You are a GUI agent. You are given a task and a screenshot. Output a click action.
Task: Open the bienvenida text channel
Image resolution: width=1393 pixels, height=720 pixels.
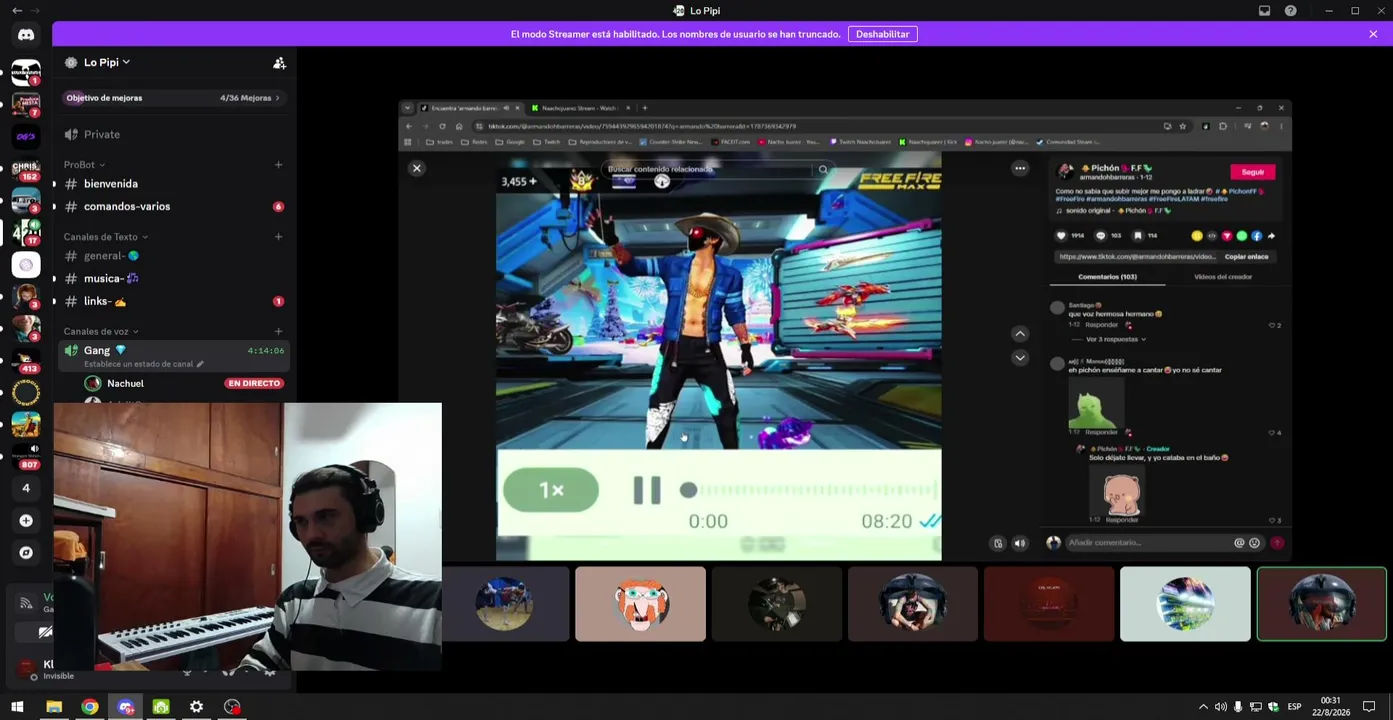(x=174, y=184)
